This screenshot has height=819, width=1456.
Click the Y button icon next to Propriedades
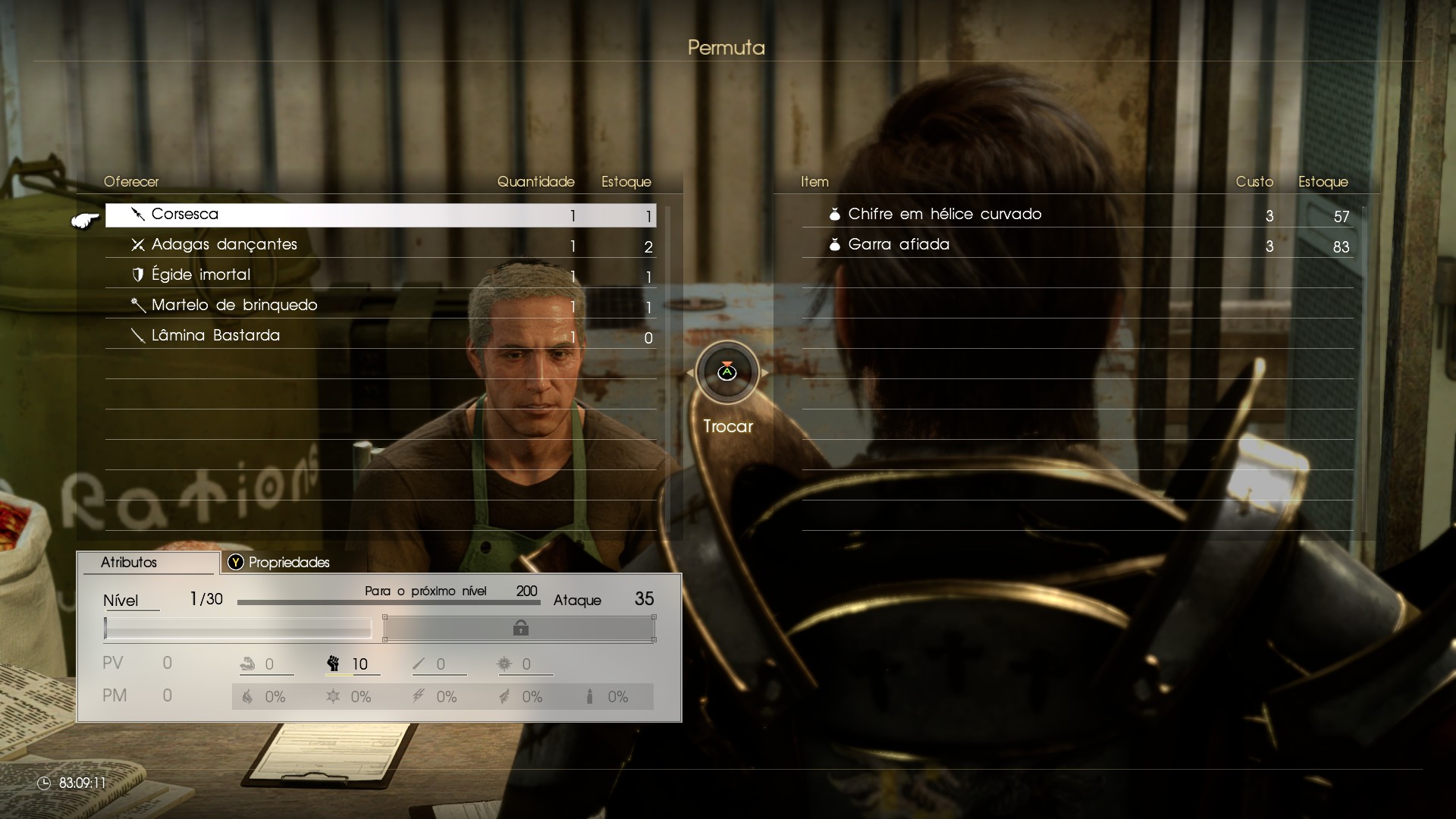pyautogui.click(x=236, y=562)
